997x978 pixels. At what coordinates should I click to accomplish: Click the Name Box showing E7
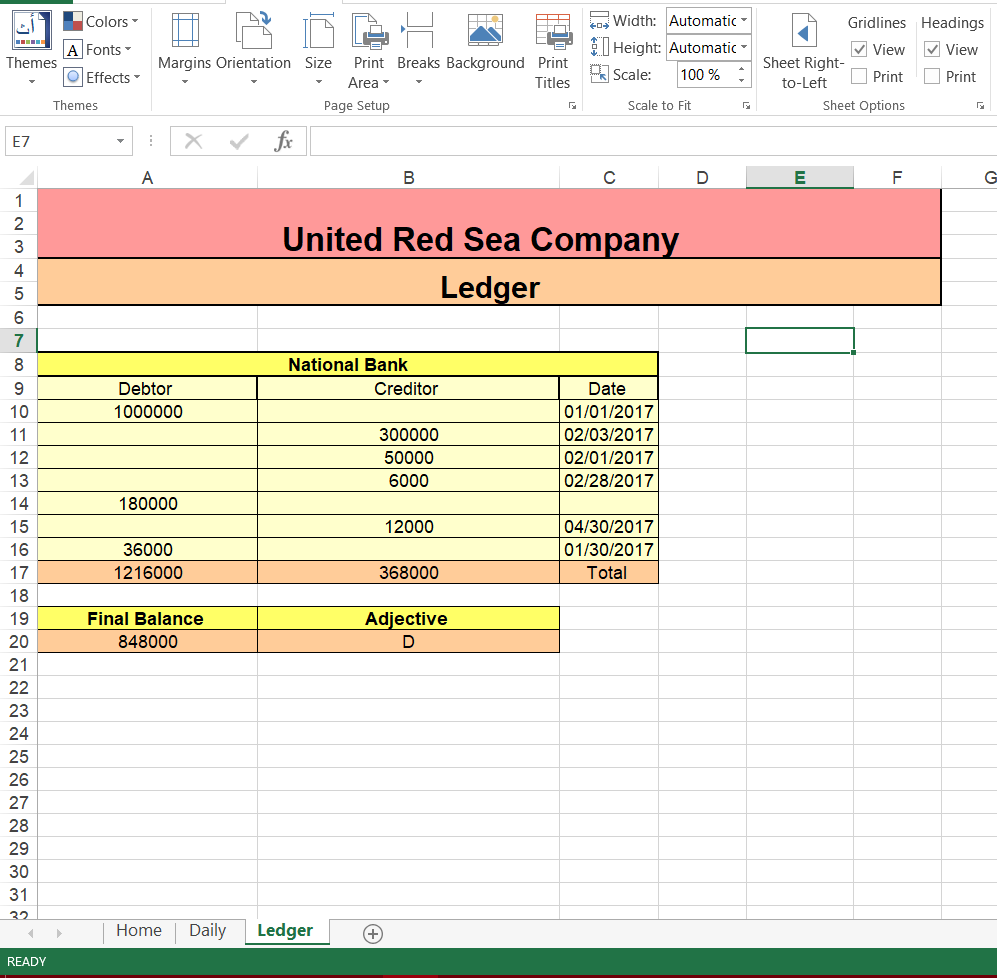(x=58, y=141)
